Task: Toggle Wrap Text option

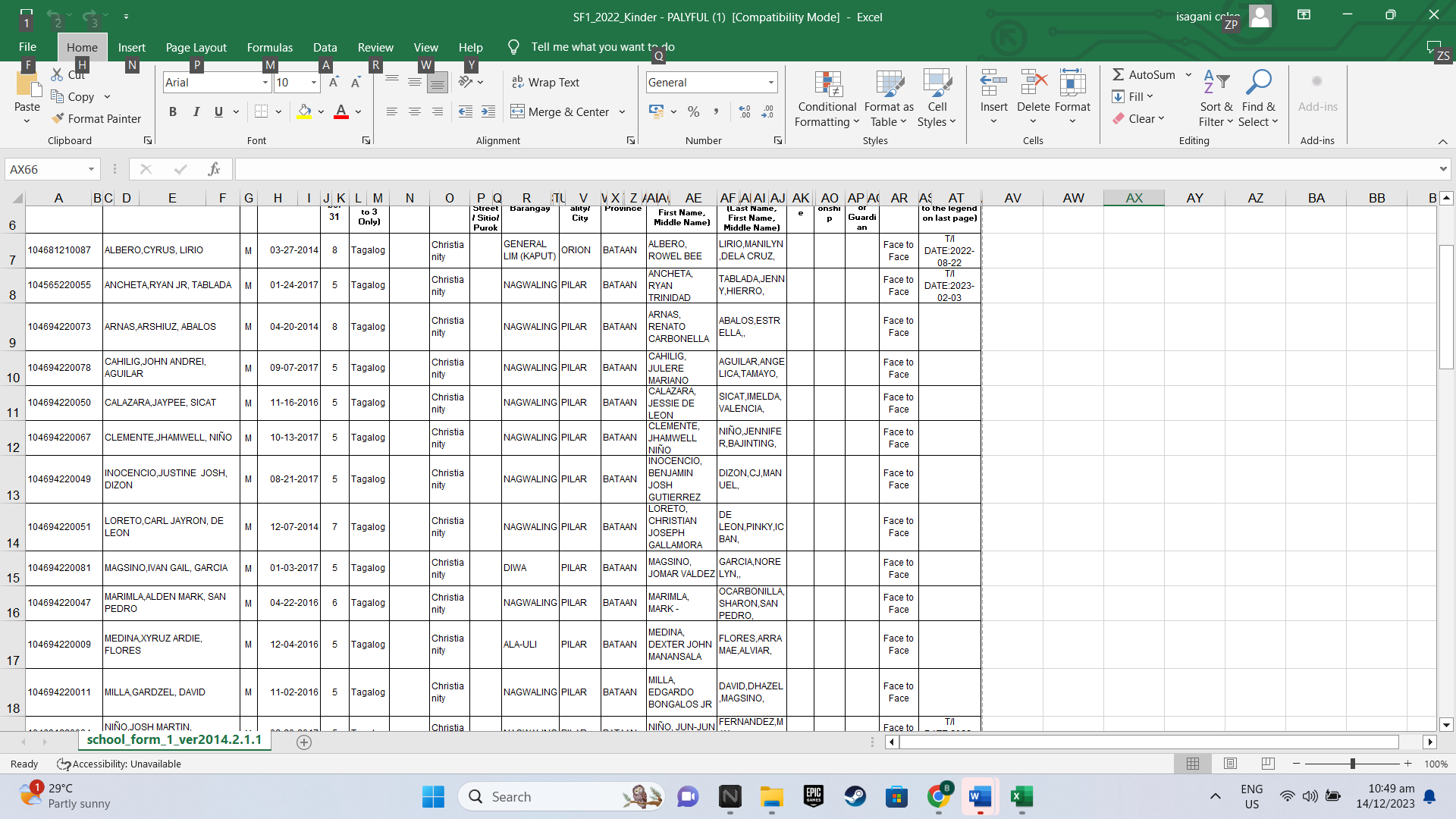Action: pos(545,83)
